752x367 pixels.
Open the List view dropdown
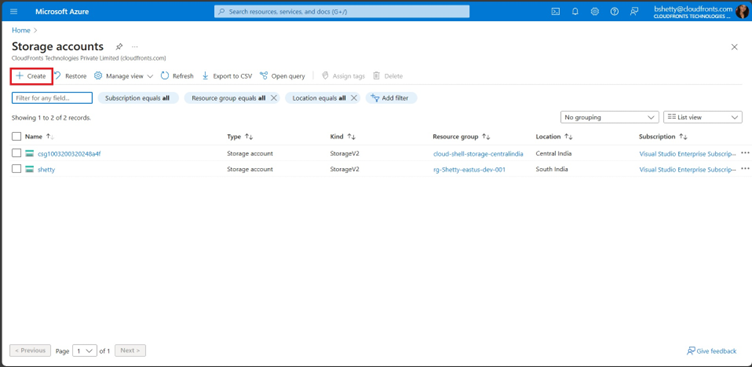point(703,117)
